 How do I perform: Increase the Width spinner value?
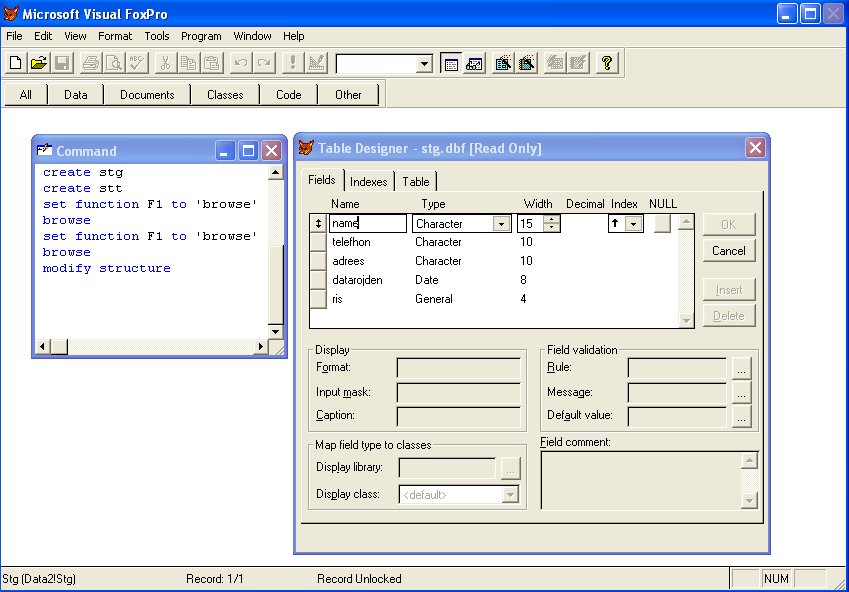coord(551,219)
